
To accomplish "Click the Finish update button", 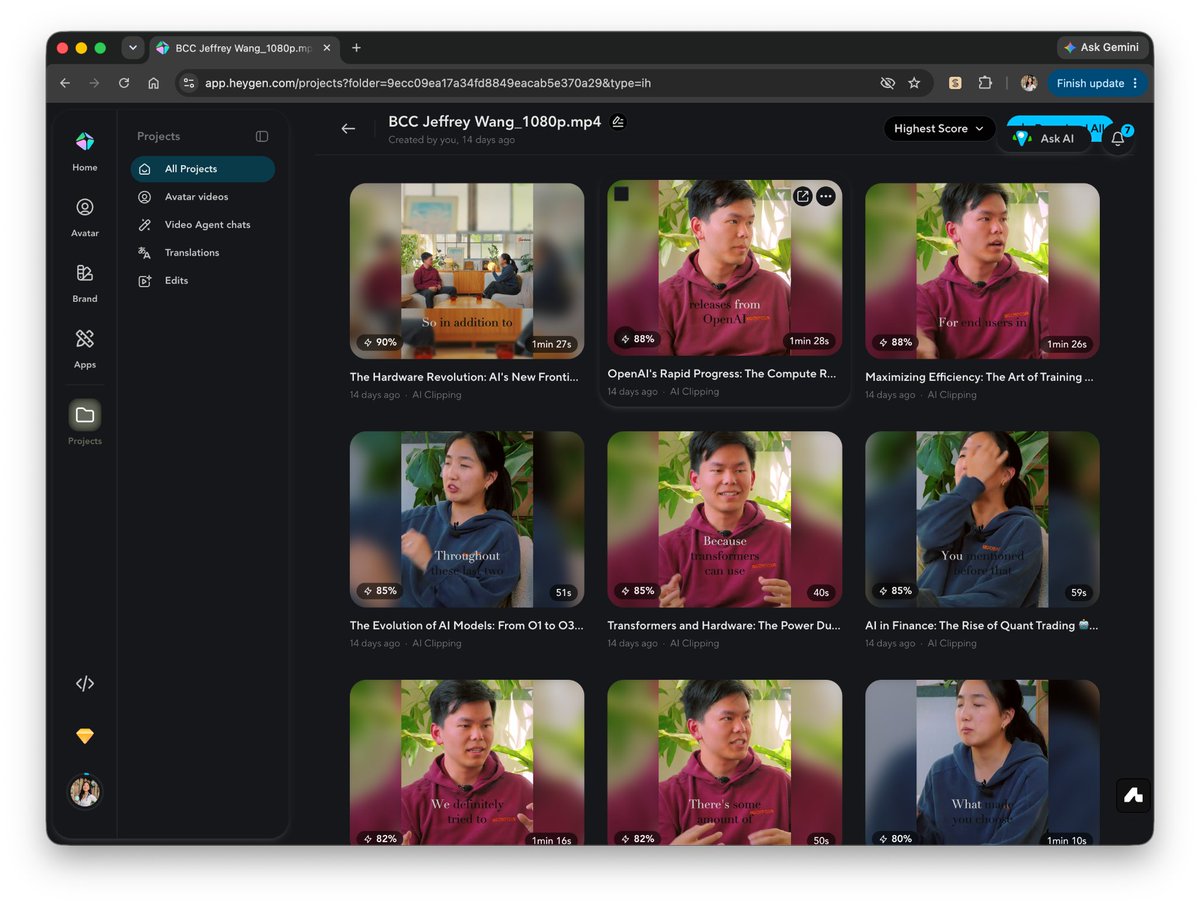I will click(1097, 83).
